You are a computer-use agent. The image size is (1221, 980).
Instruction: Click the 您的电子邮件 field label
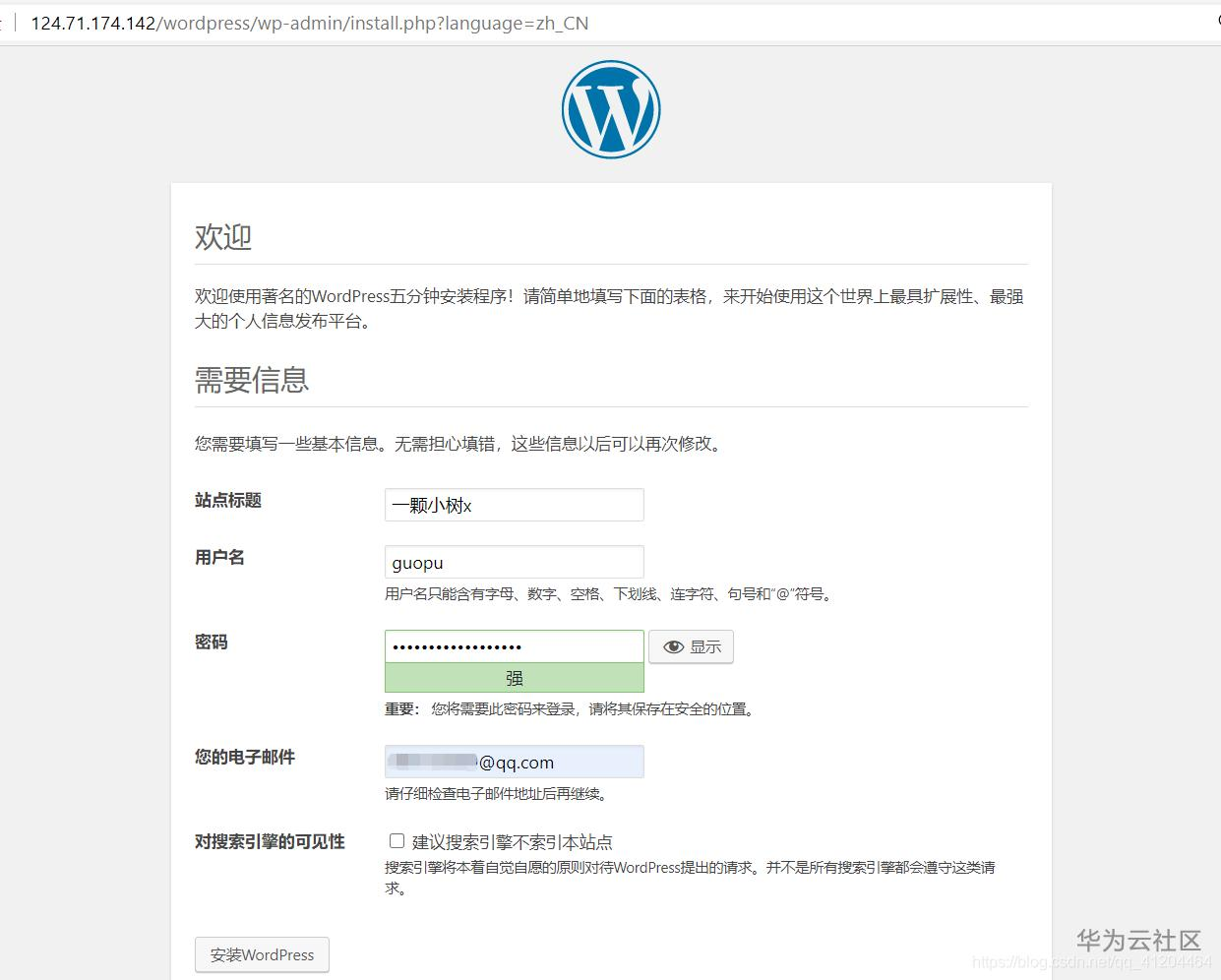click(245, 757)
